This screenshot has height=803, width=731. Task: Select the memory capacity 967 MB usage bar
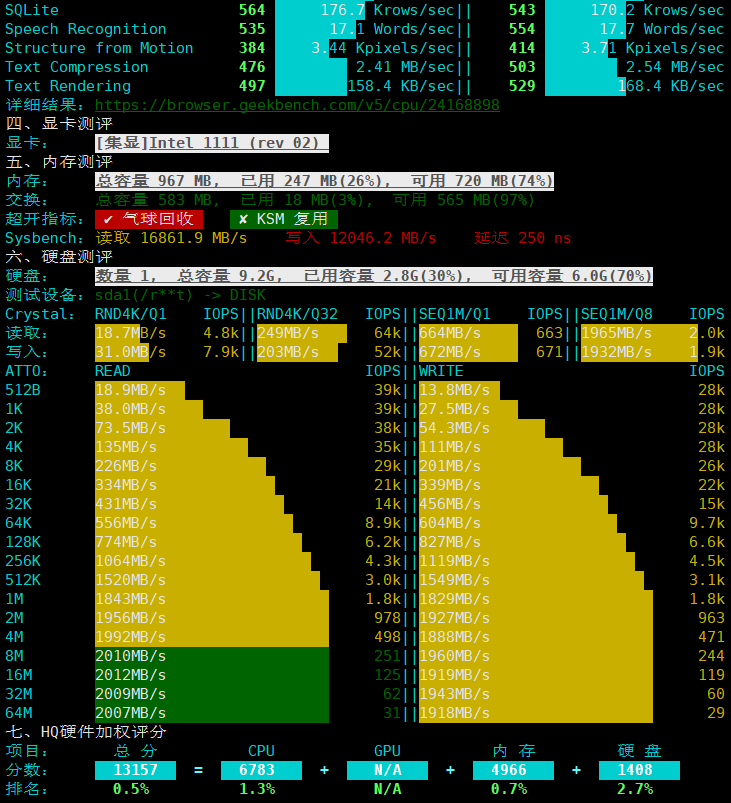pos(324,181)
